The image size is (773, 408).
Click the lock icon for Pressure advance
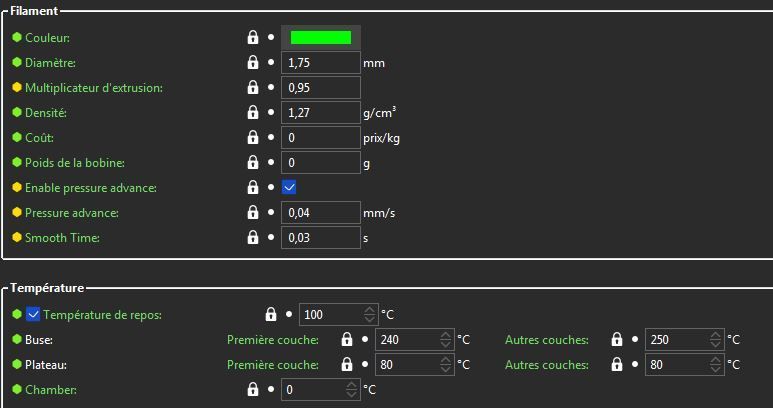pos(252,212)
